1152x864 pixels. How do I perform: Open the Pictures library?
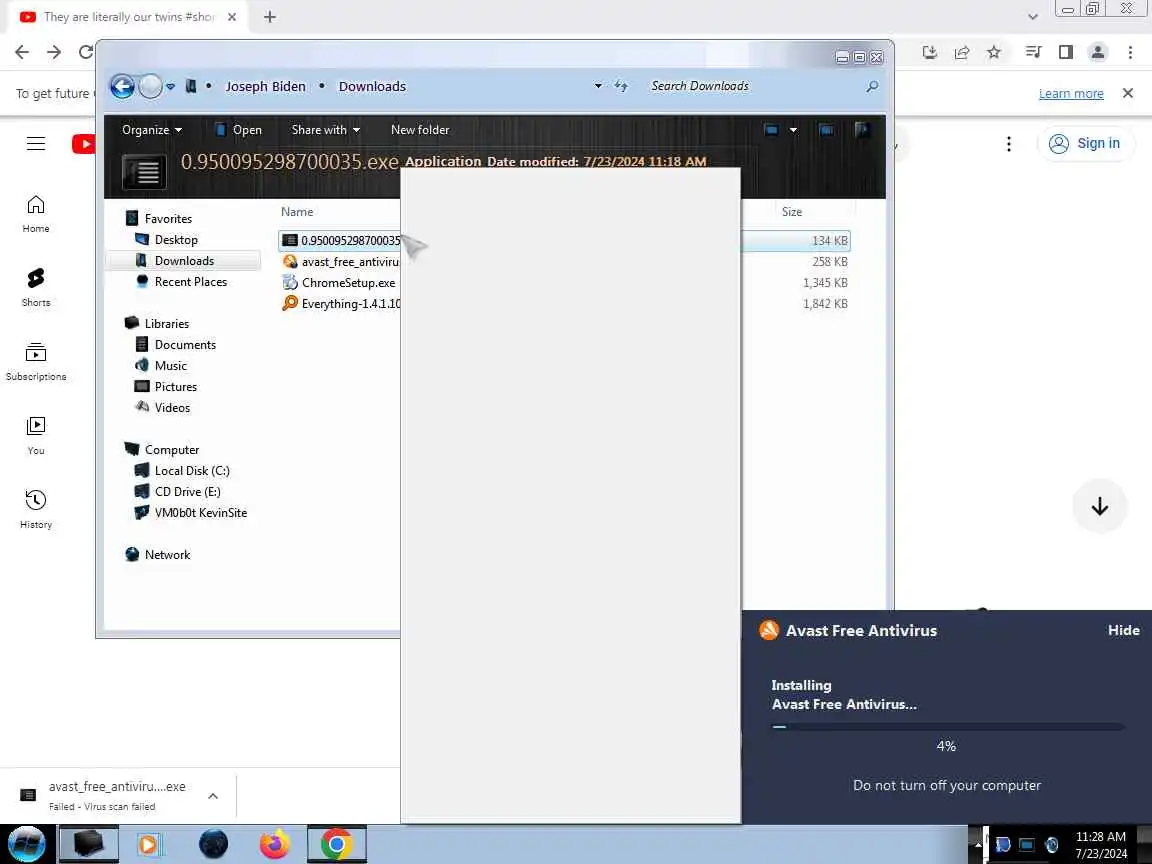pyautogui.click(x=176, y=386)
